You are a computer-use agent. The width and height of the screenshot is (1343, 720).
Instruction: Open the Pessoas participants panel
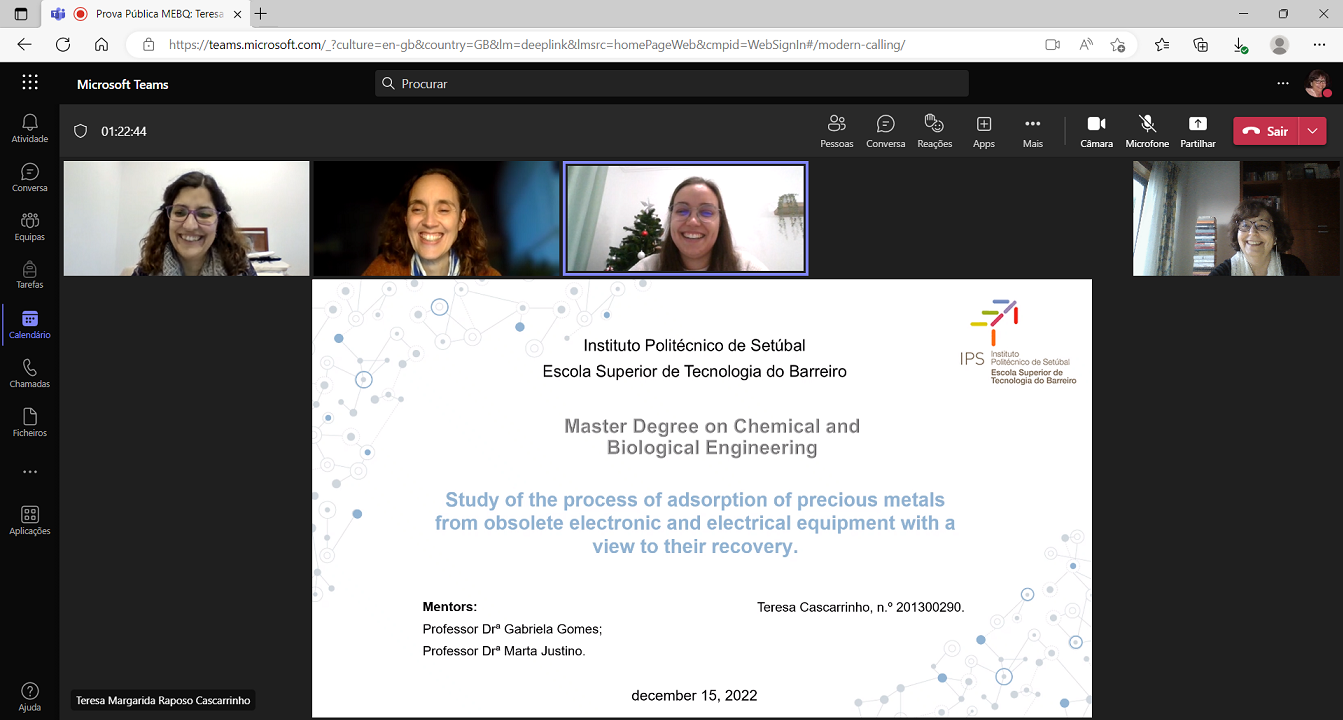(x=836, y=131)
